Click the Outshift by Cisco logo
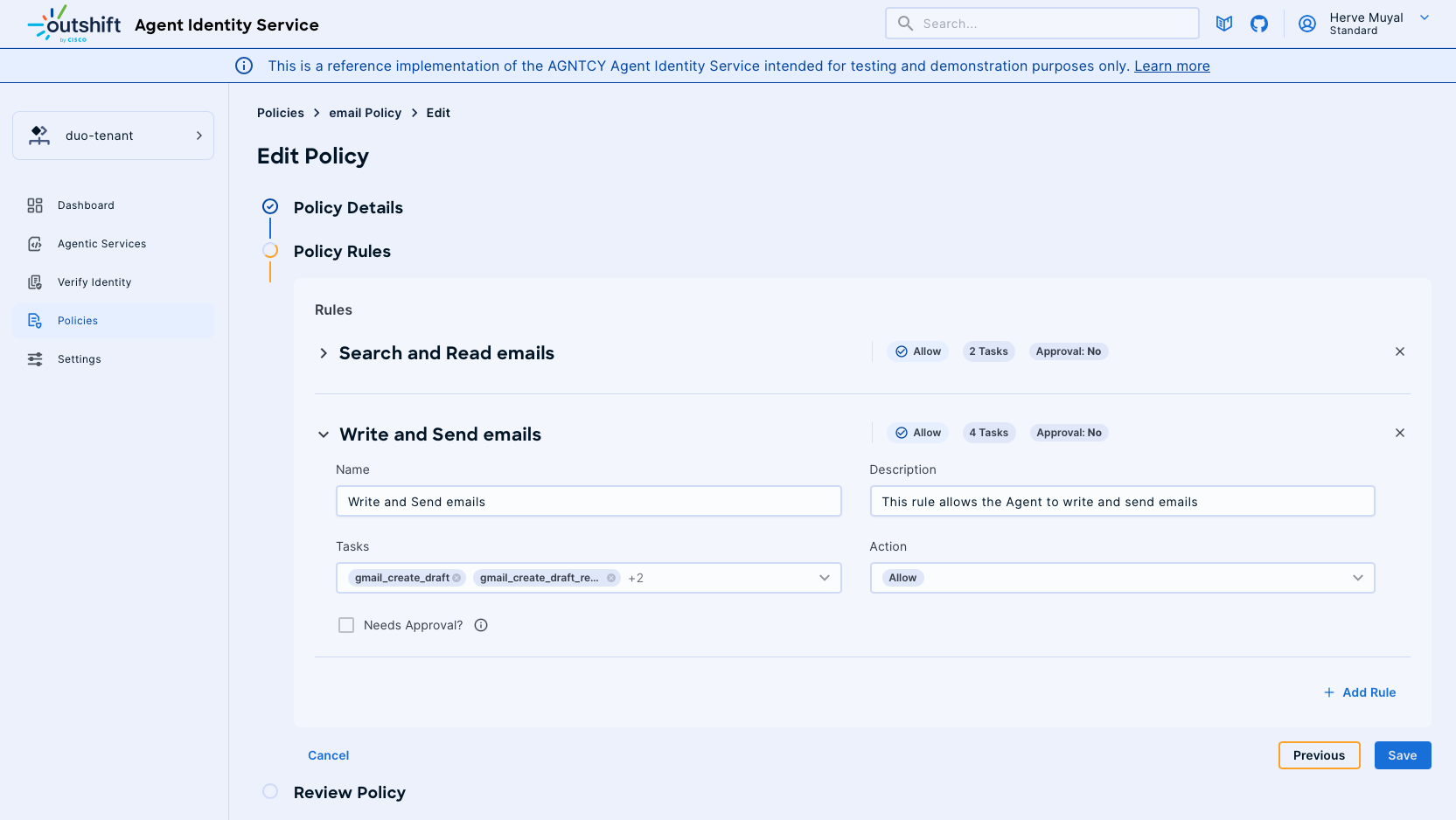The image size is (1456, 820). point(74,24)
